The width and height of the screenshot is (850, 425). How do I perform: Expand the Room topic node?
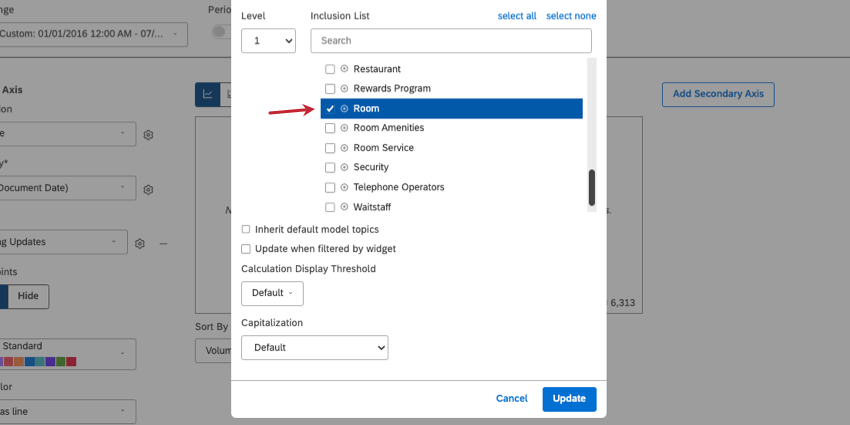(344, 108)
